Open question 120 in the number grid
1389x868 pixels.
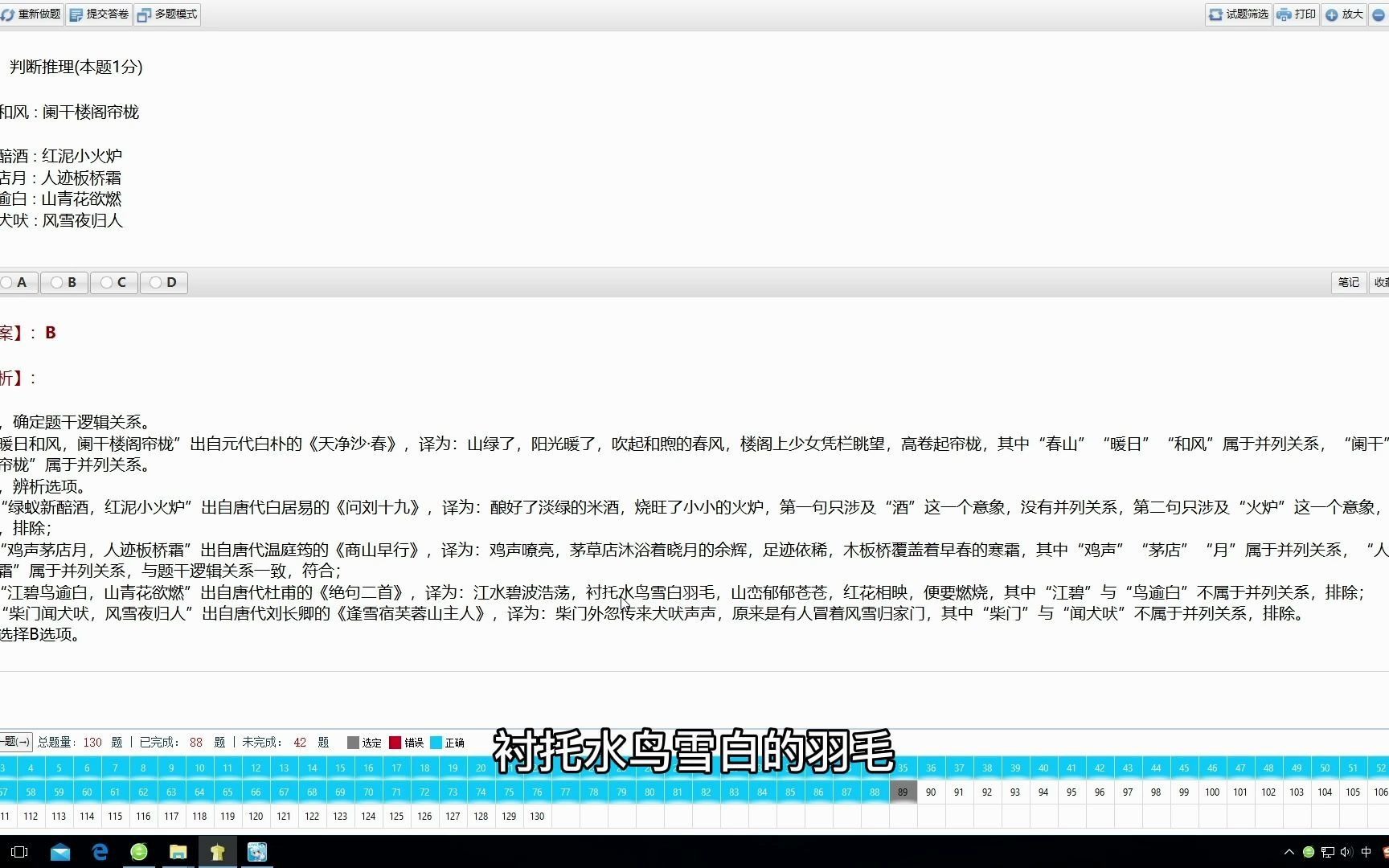(256, 816)
